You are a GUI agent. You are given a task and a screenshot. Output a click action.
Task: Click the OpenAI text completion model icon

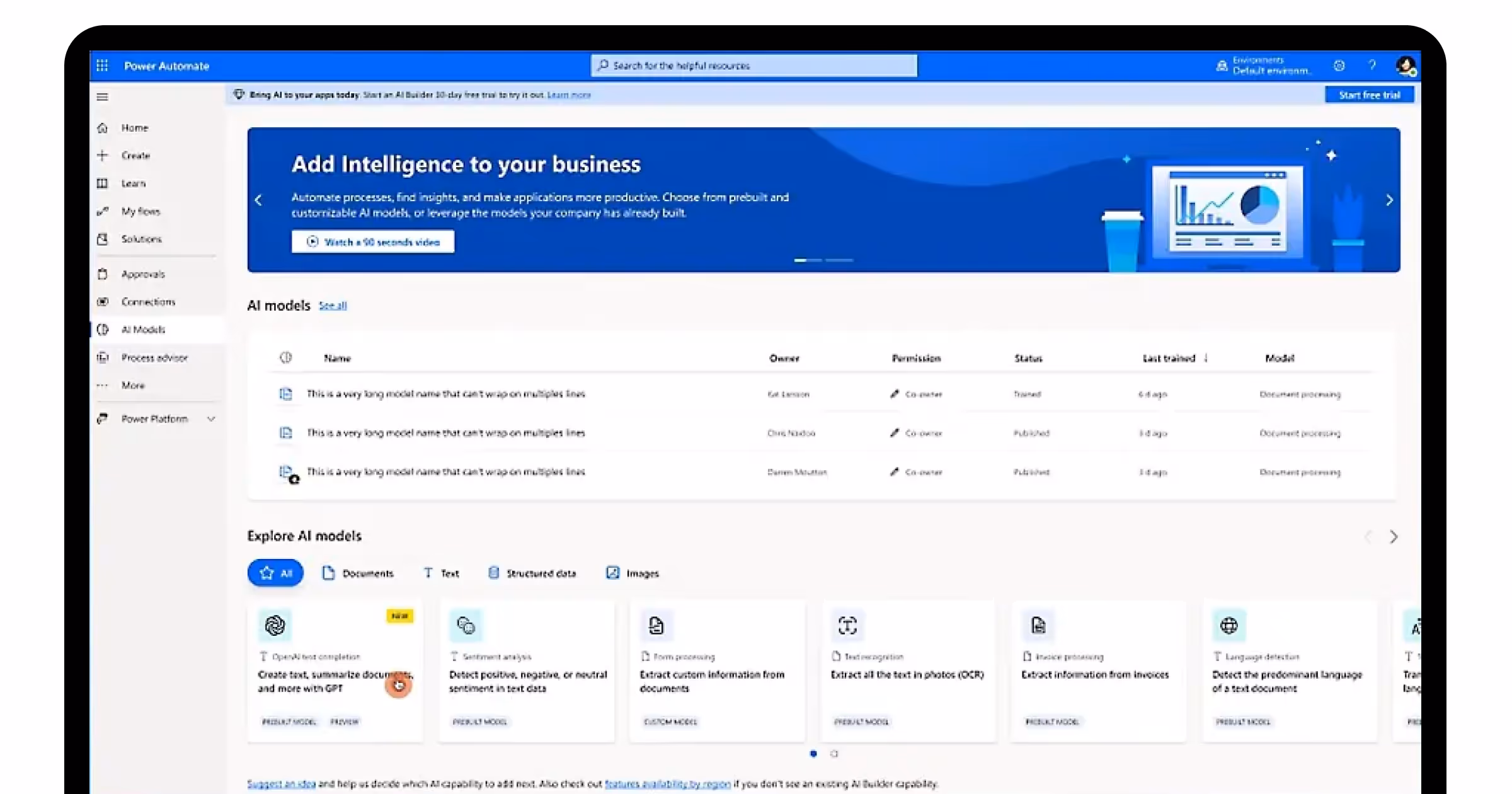click(x=275, y=625)
